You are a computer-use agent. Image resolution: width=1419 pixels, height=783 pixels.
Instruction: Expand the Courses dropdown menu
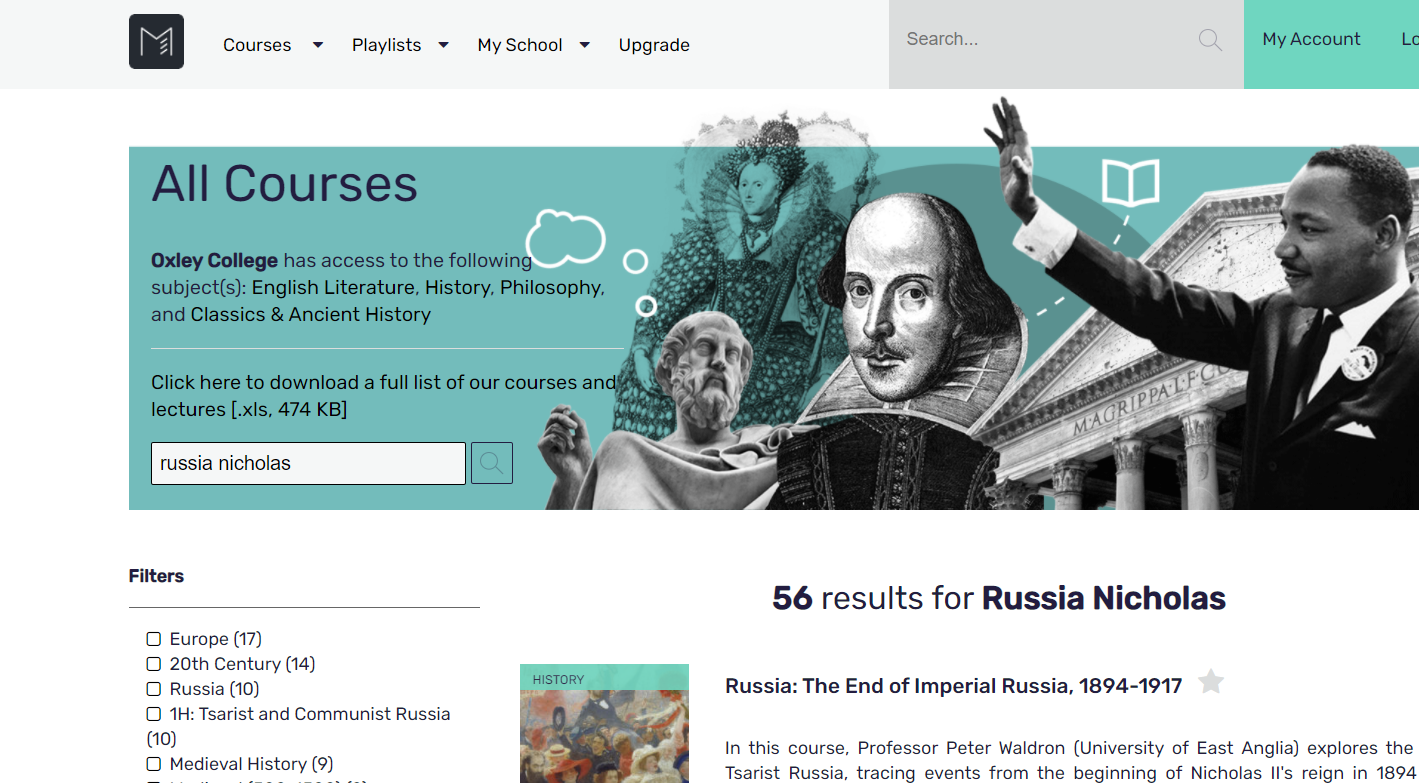pos(318,45)
